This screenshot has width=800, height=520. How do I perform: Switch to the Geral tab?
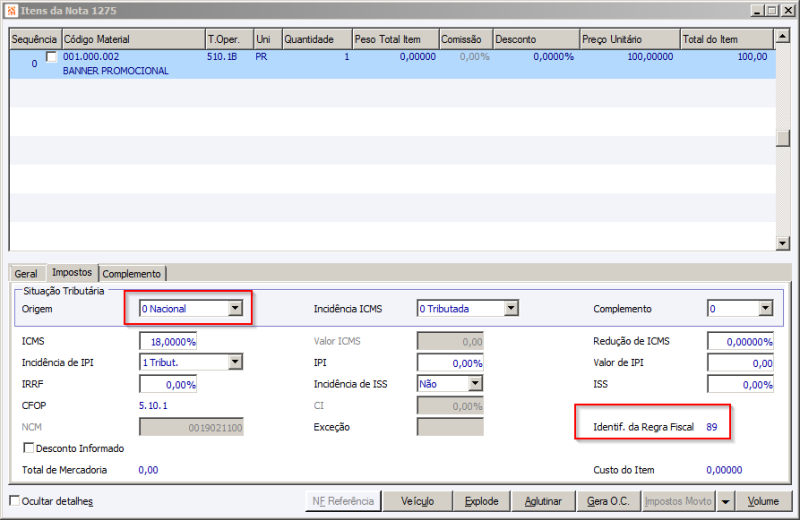point(26,274)
